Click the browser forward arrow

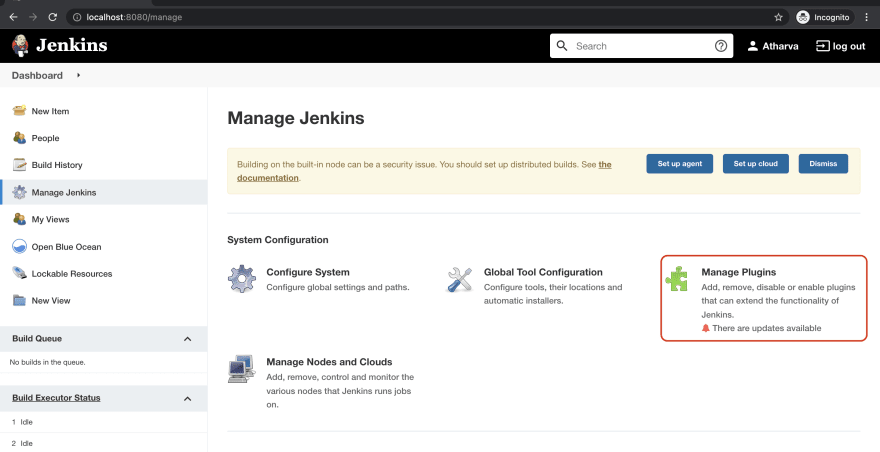coord(33,17)
